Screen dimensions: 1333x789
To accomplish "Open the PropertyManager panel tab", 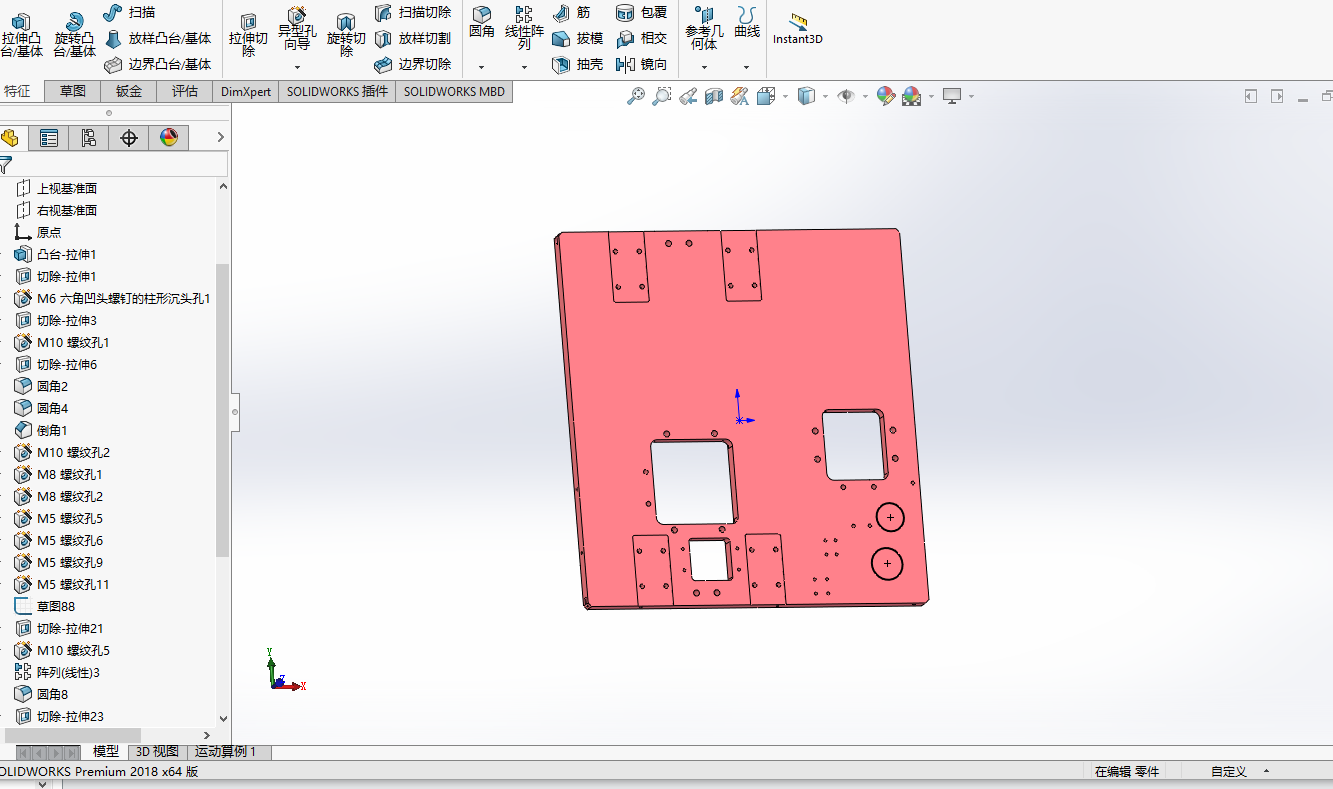I will pos(49,138).
